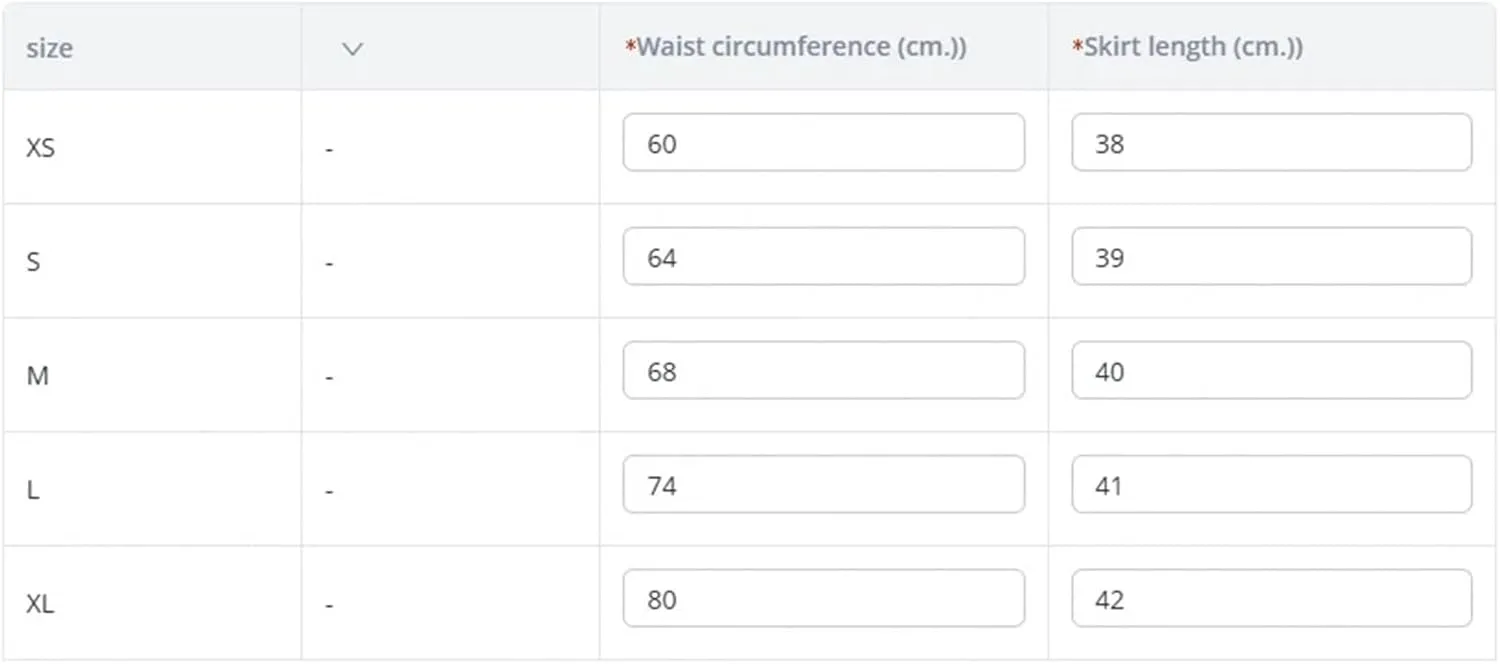1500x664 pixels.
Task: Select S waist circumference field showing 64
Action: pyautogui.click(x=824, y=257)
